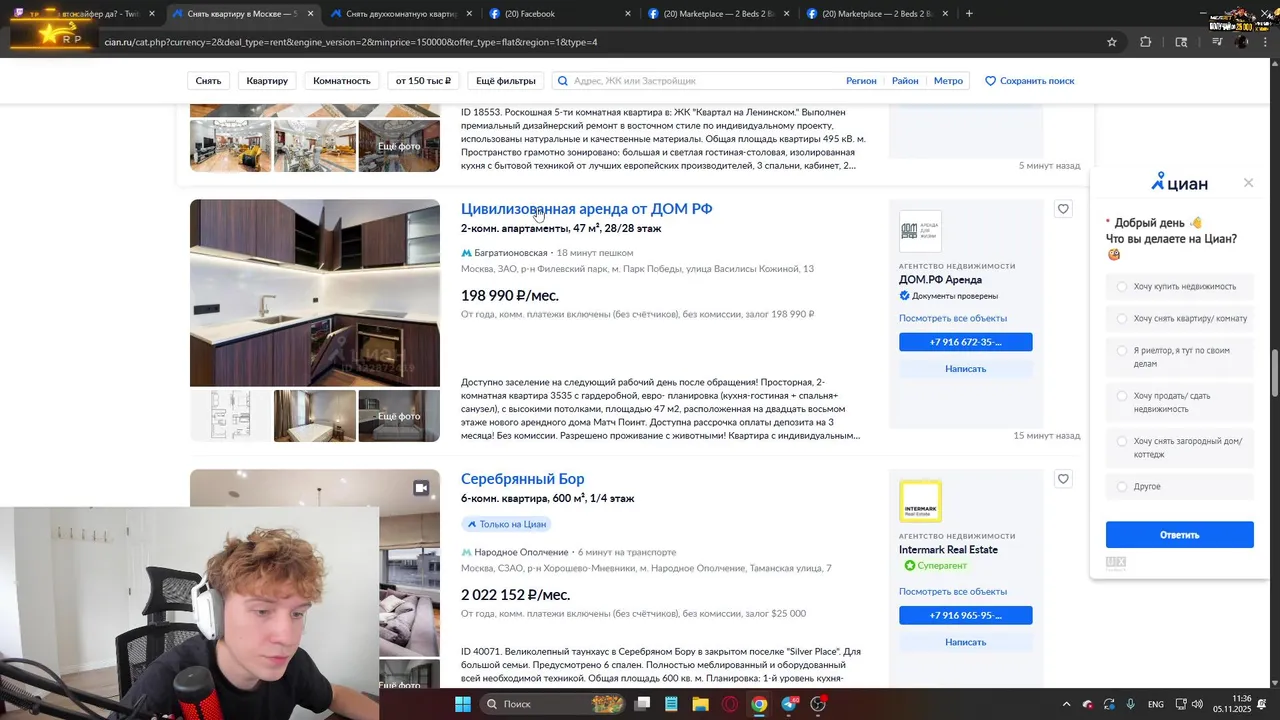This screenshot has width=1280, height=720.
Task: Open the 'Снять' deal type dropdown
Action: tap(208, 81)
